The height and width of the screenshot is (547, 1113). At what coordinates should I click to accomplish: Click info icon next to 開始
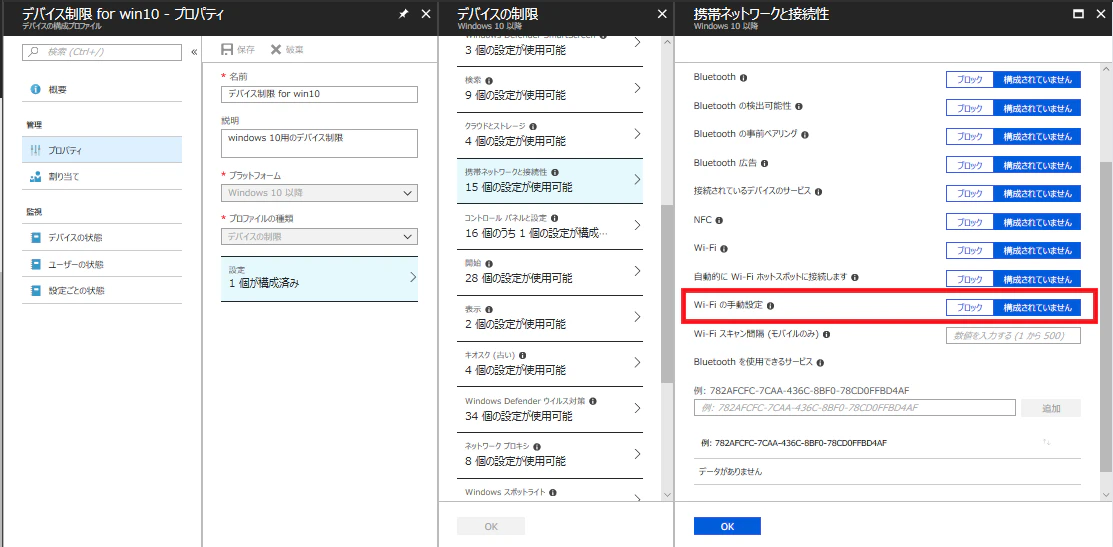click(488, 263)
